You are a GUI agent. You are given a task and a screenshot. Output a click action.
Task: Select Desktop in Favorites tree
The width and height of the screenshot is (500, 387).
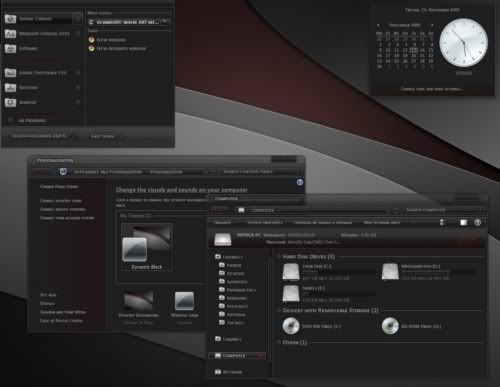pos(232,273)
